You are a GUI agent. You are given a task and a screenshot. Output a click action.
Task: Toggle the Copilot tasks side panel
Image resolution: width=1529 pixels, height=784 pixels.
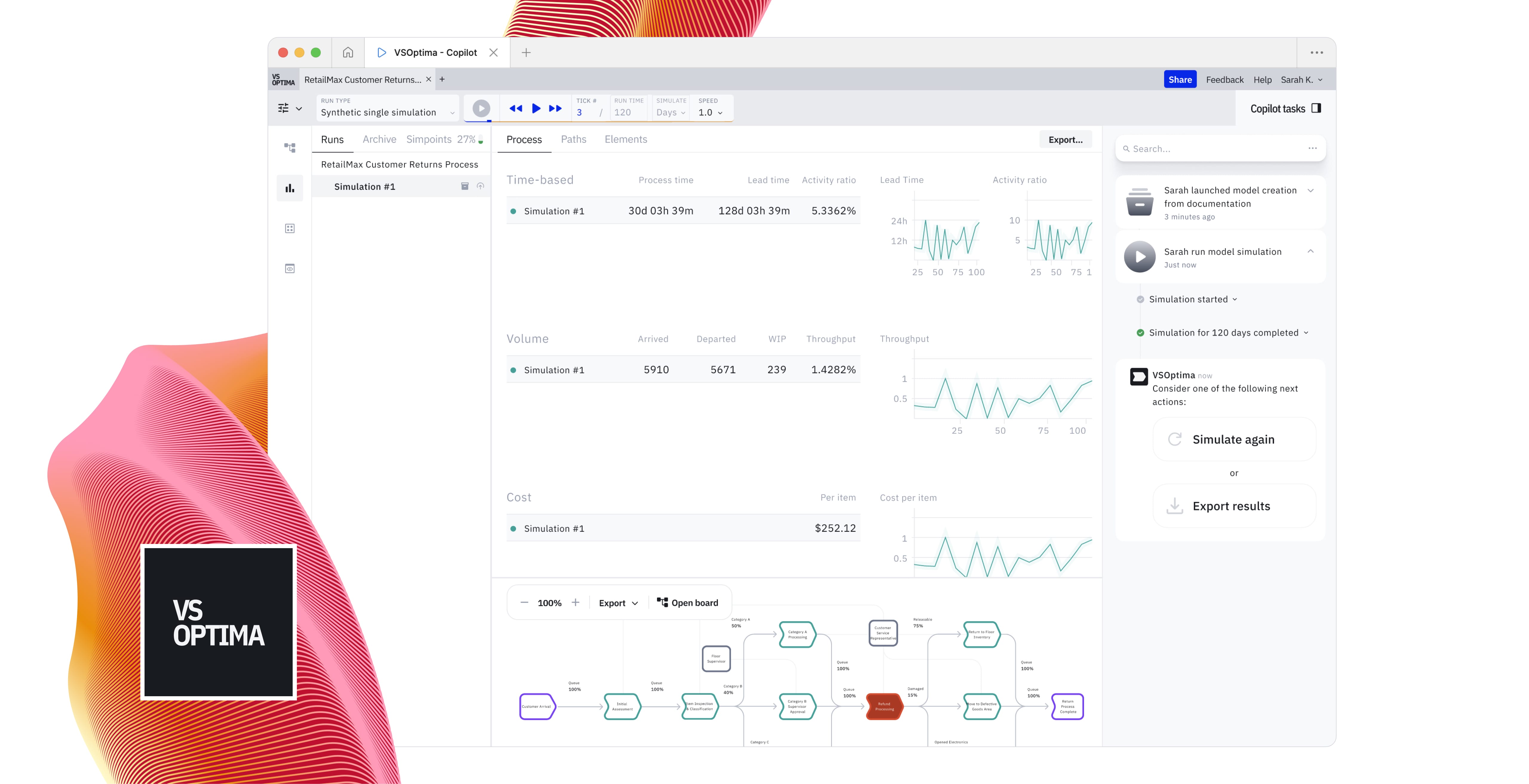tap(1316, 108)
